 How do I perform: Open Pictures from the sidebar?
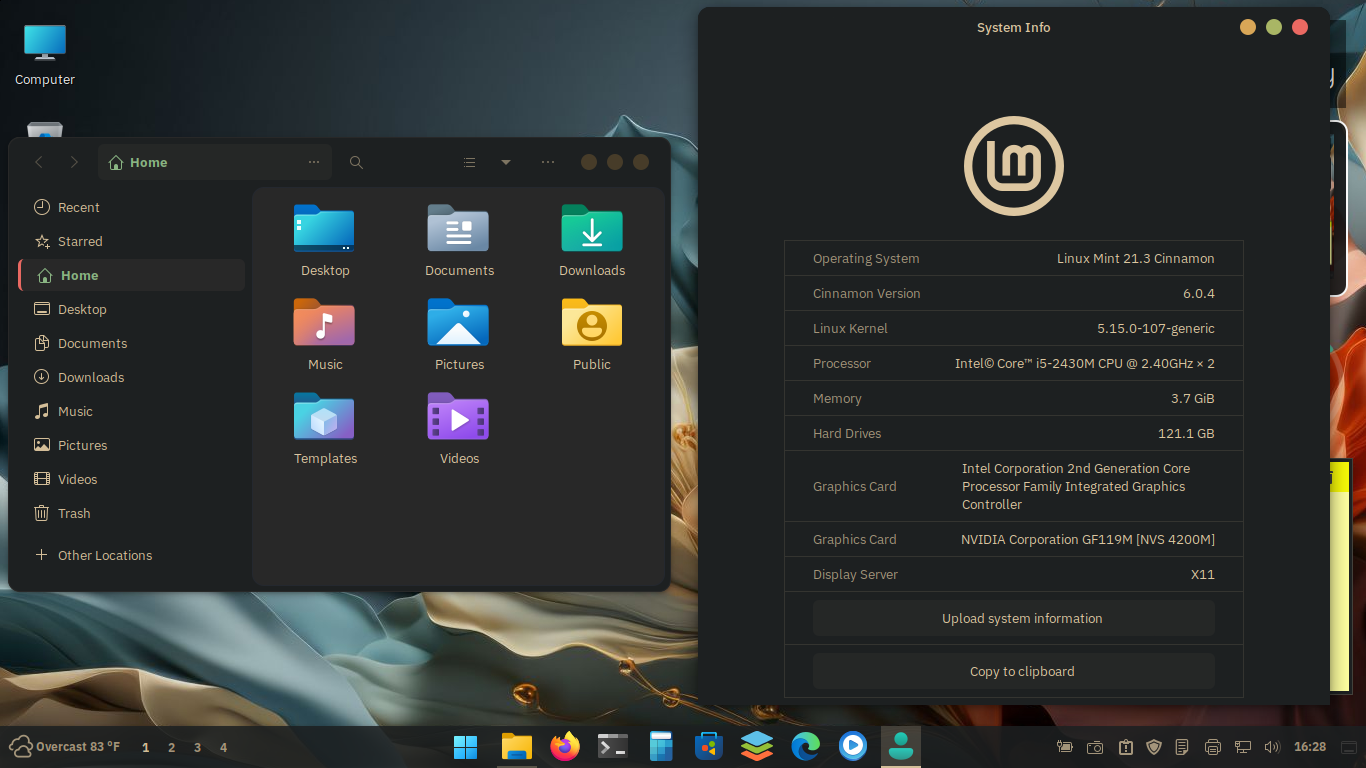coord(132,446)
